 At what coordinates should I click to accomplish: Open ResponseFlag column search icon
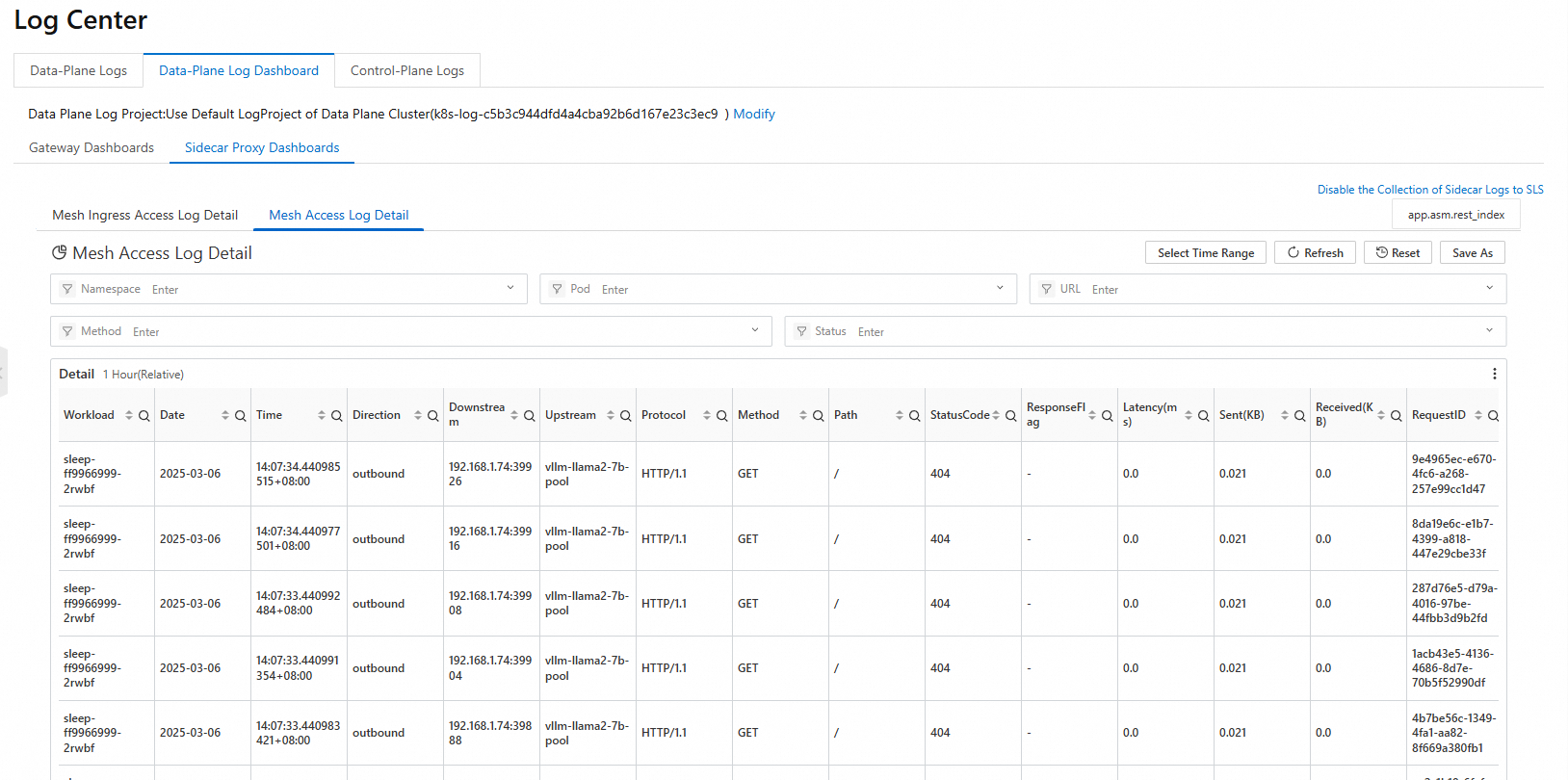point(1108,416)
